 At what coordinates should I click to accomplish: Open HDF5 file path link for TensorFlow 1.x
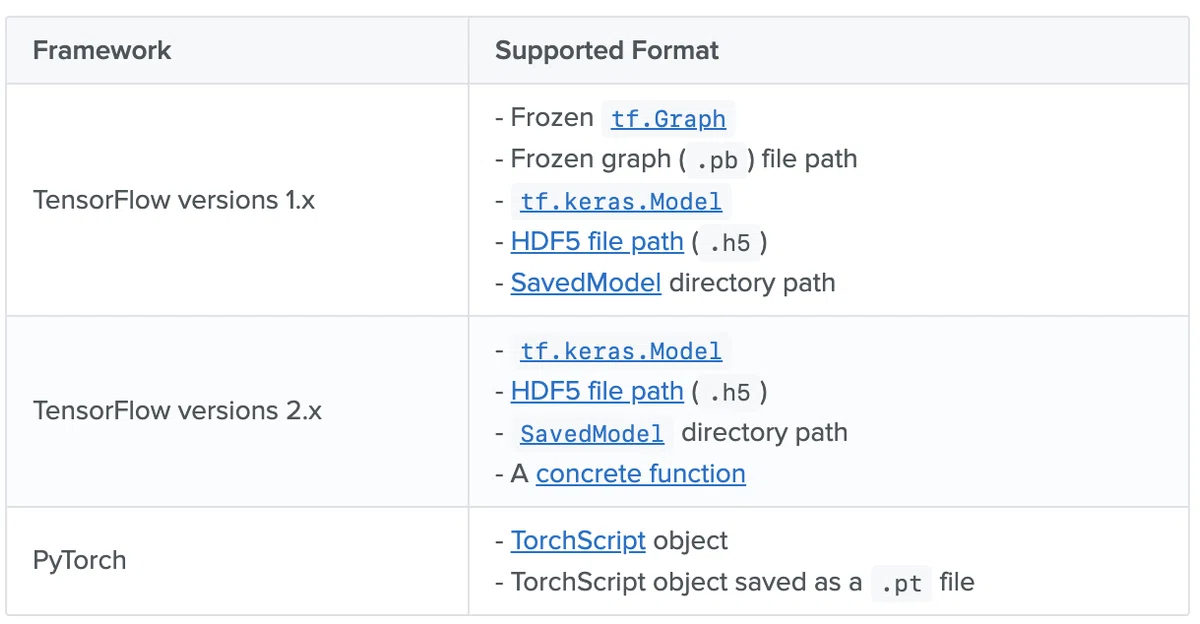coord(597,241)
